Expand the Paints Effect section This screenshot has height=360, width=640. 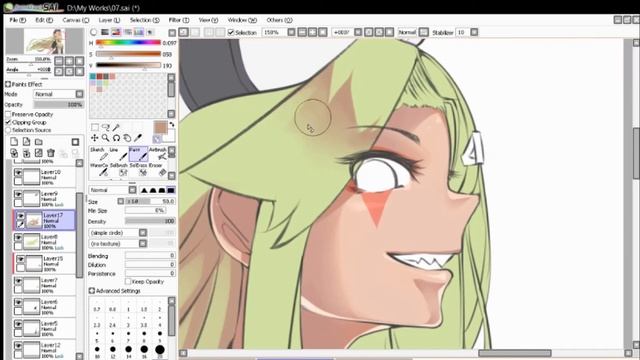8,84
